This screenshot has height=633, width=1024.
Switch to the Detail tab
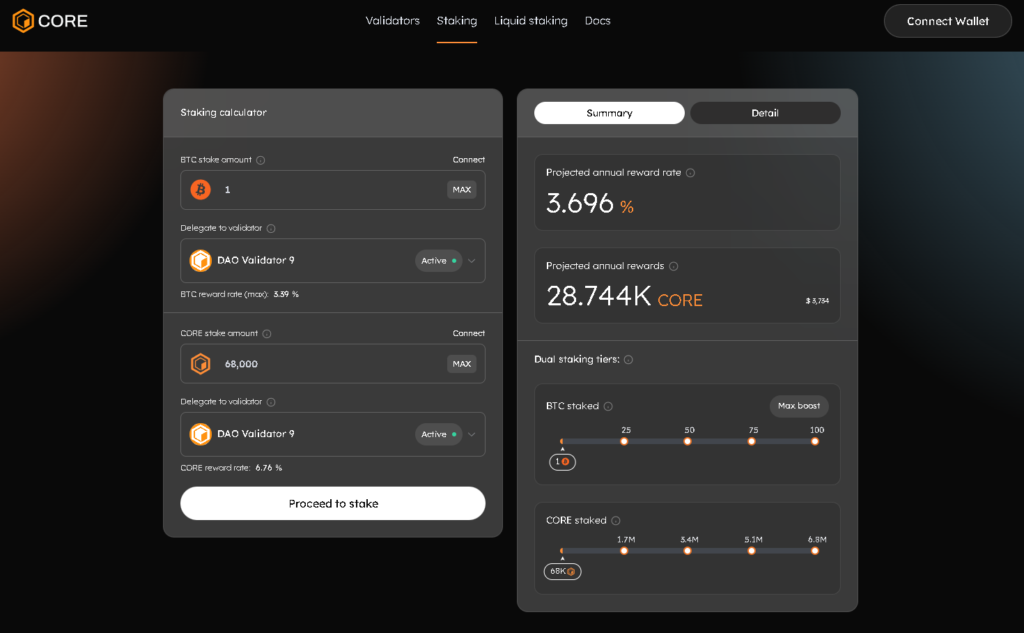coord(765,112)
